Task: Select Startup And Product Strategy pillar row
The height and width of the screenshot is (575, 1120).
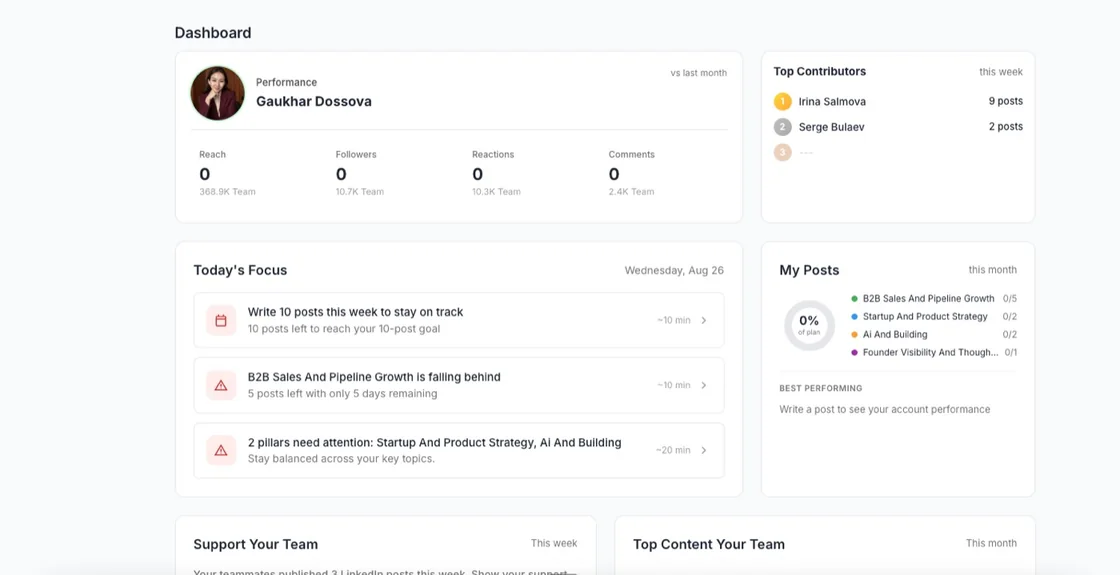Action: [934, 316]
